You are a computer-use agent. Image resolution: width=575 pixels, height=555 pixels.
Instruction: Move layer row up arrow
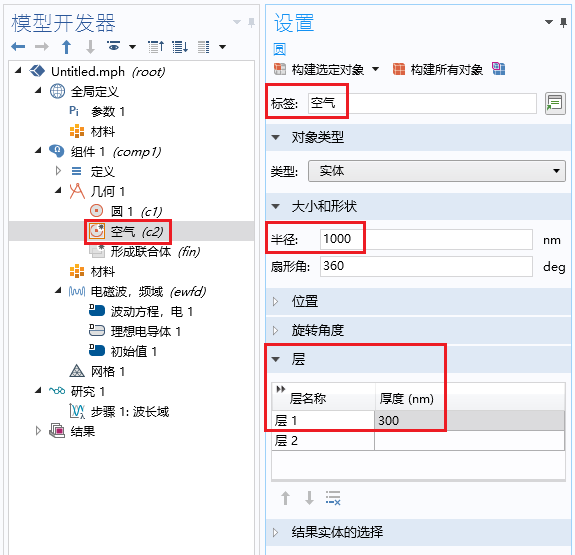285,498
